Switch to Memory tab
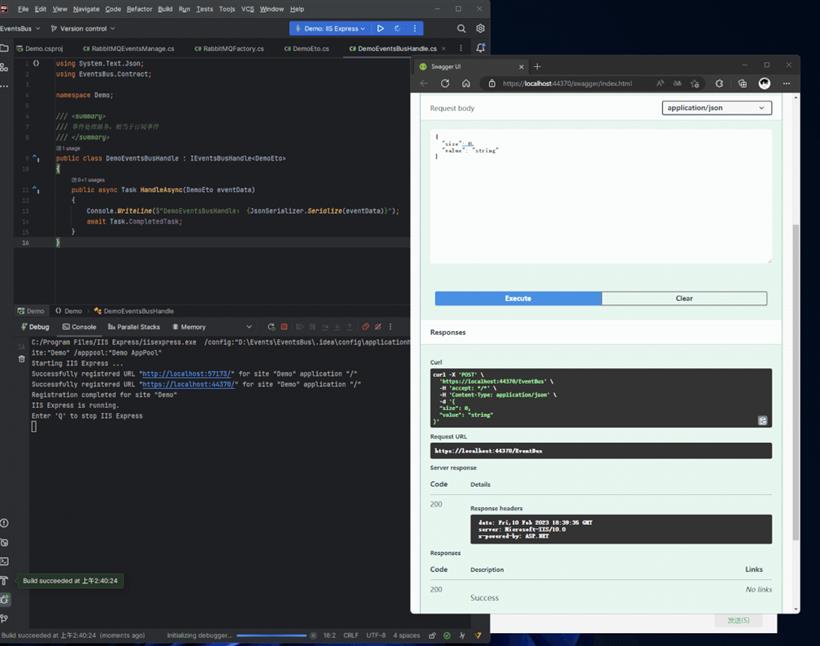This screenshot has height=646, width=820. (x=189, y=326)
